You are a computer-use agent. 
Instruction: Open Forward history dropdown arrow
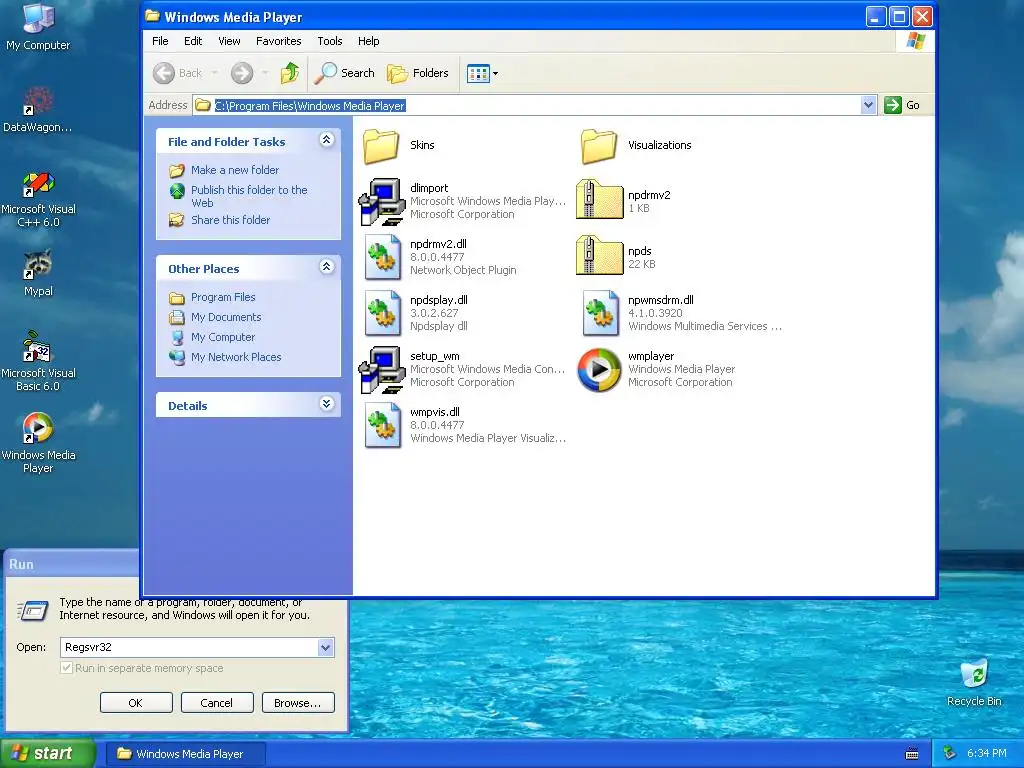pyautogui.click(x=264, y=73)
